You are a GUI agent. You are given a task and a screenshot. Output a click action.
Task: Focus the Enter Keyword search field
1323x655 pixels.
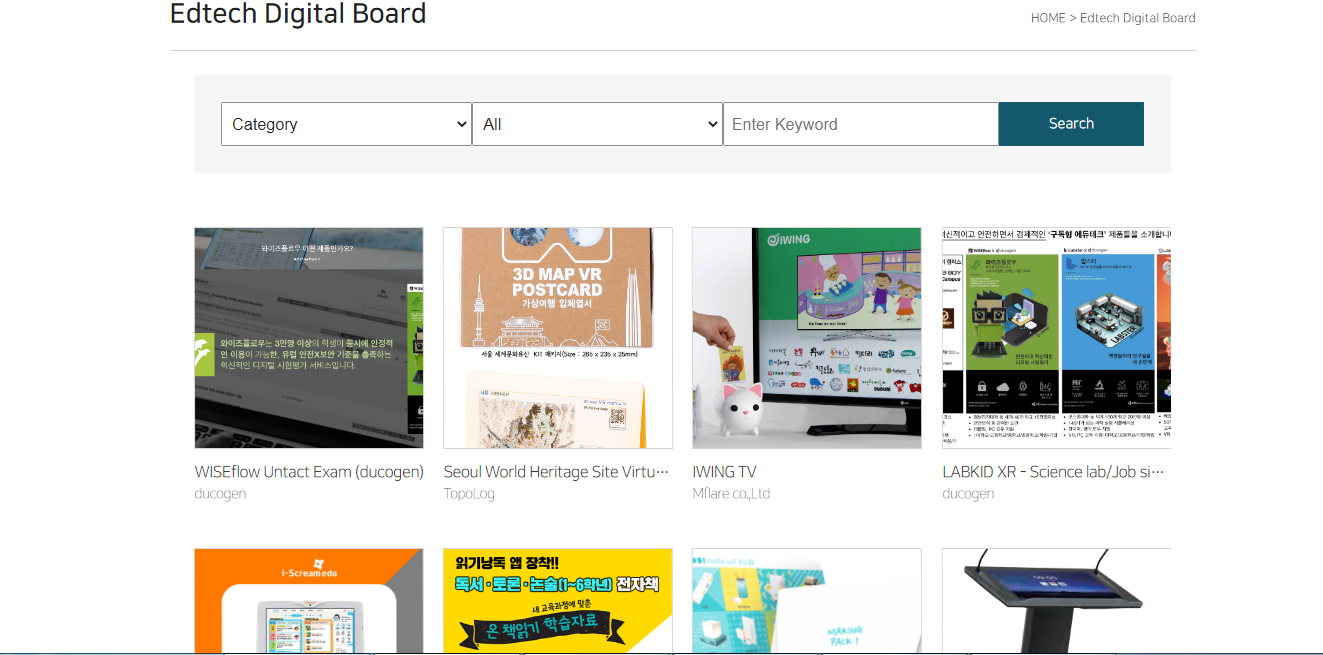coord(860,124)
